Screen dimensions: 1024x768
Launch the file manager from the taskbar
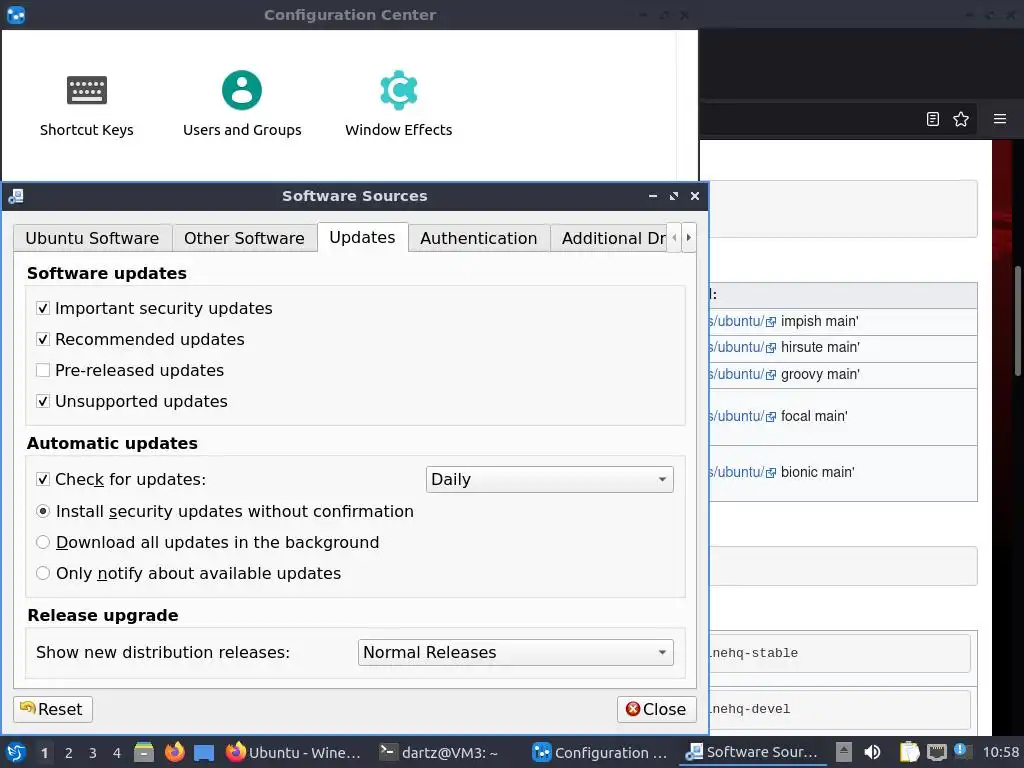(144, 752)
